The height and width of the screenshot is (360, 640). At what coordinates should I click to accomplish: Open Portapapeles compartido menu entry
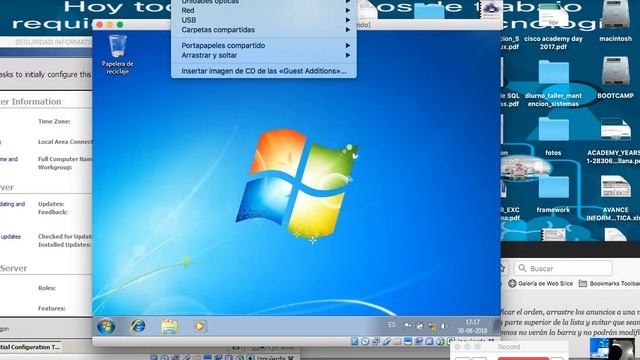point(263,45)
